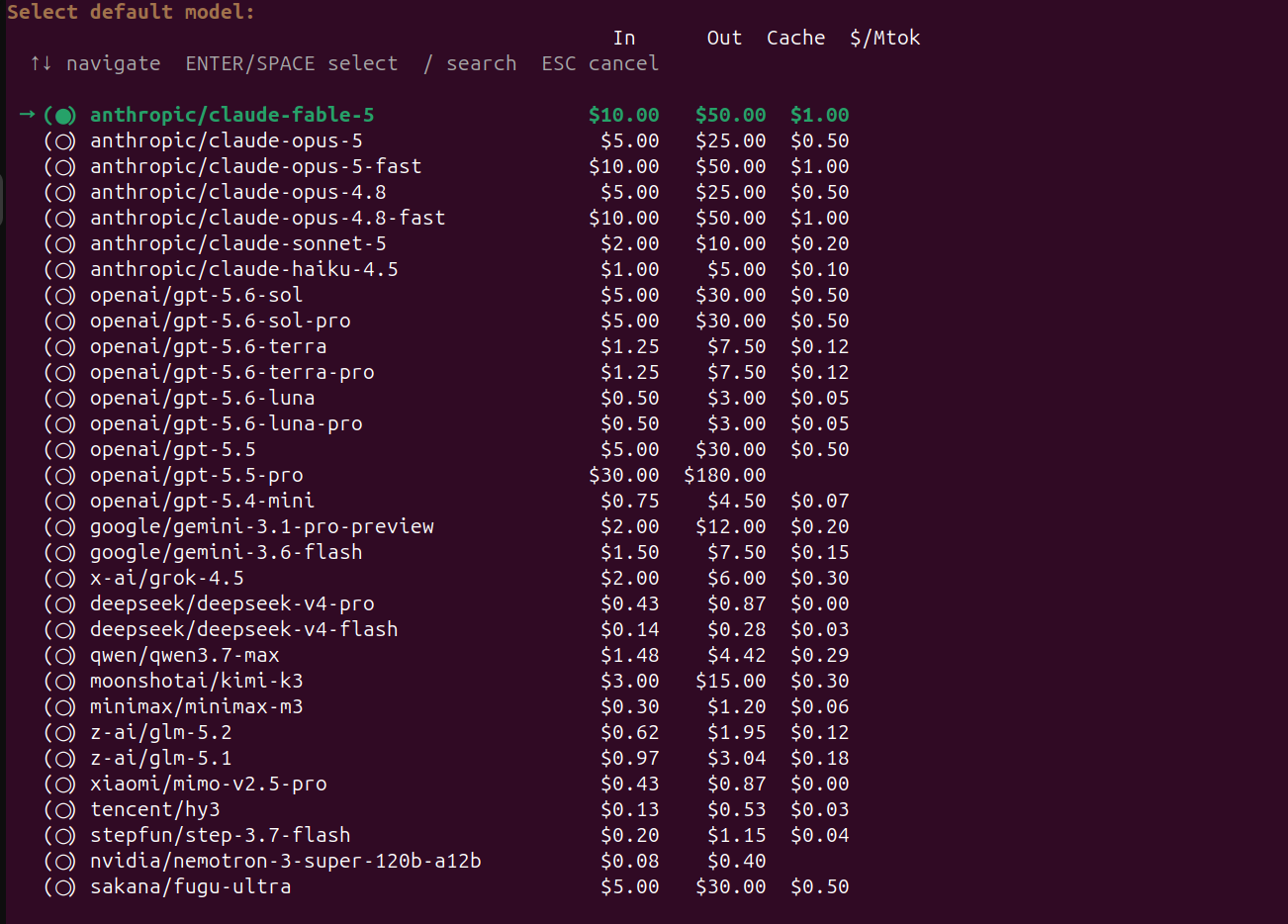Click the $0.08 input price of nemotron
The height and width of the screenshot is (924, 1288).
tap(629, 861)
